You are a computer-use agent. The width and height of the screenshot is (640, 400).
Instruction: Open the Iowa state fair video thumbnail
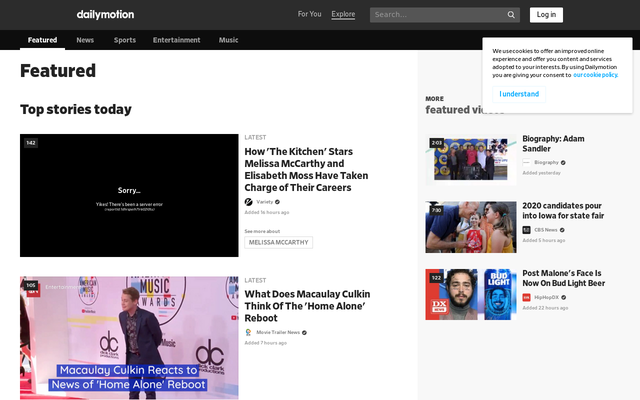click(471, 227)
